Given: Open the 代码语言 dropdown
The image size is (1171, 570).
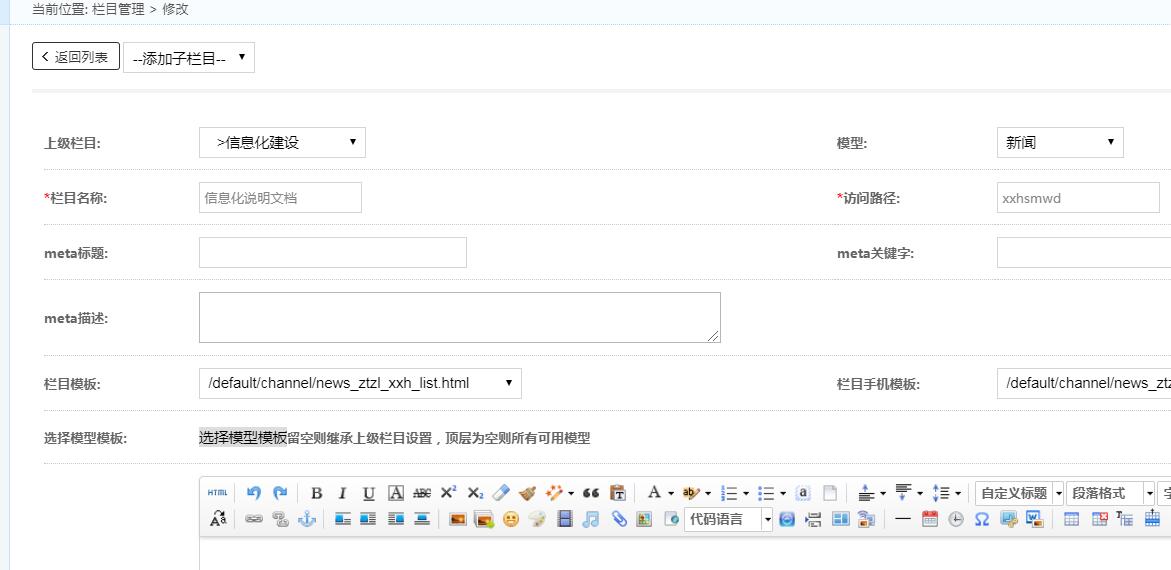Looking at the screenshot, I should [x=728, y=518].
